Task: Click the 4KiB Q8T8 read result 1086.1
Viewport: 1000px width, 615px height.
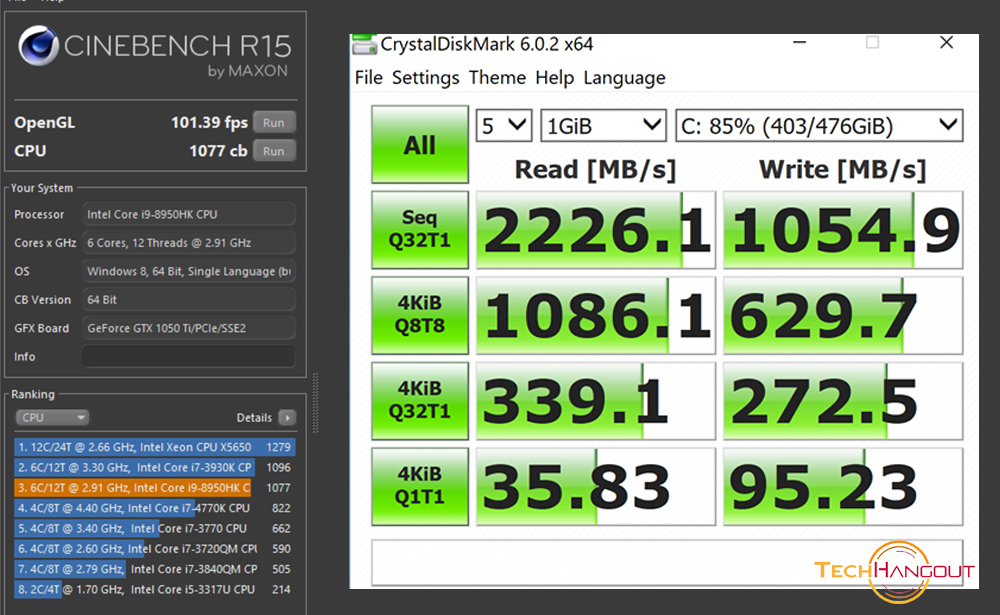Action: click(x=596, y=315)
